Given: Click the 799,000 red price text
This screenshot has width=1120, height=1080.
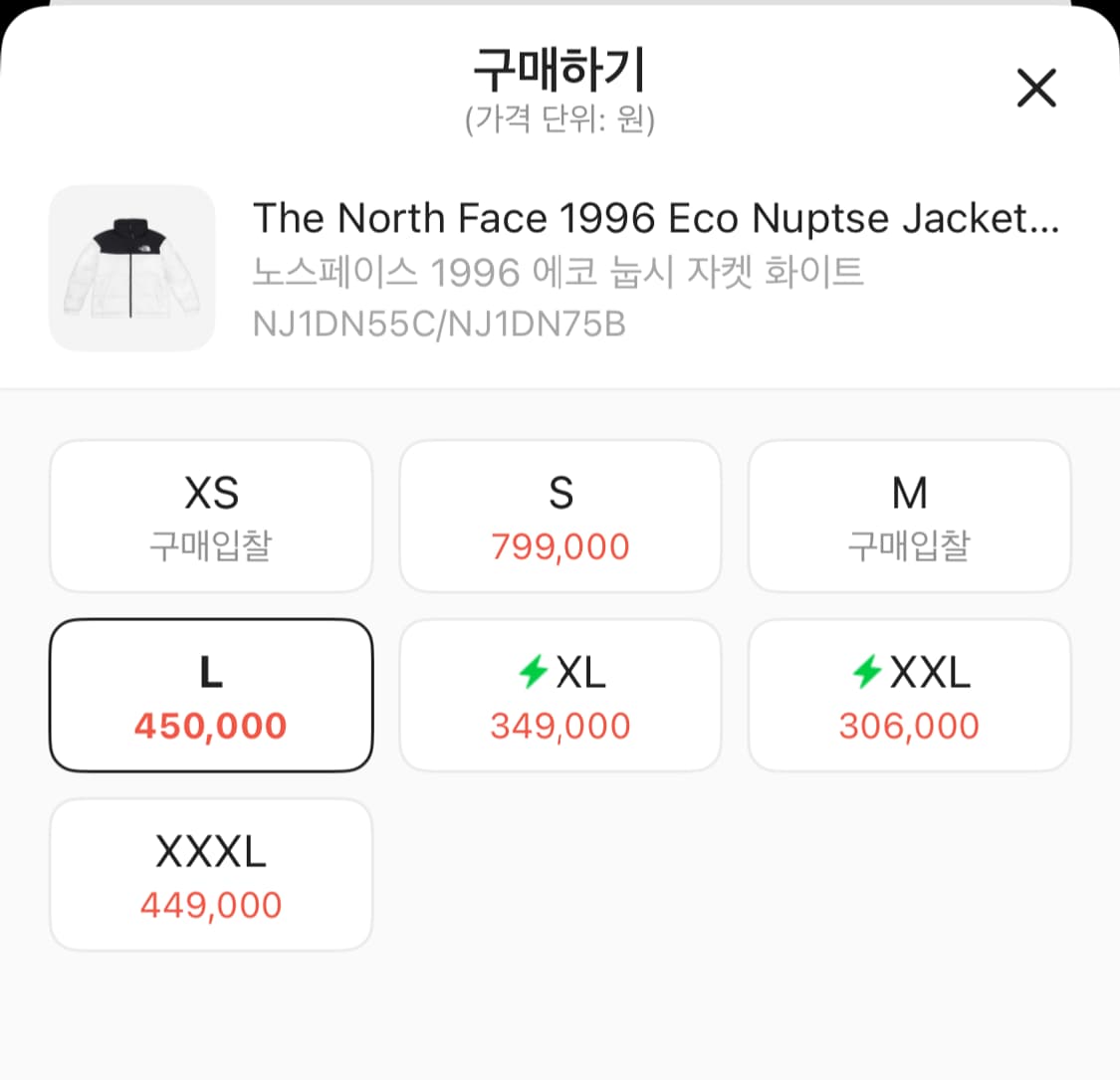Looking at the screenshot, I should click(x=560, y=544).
